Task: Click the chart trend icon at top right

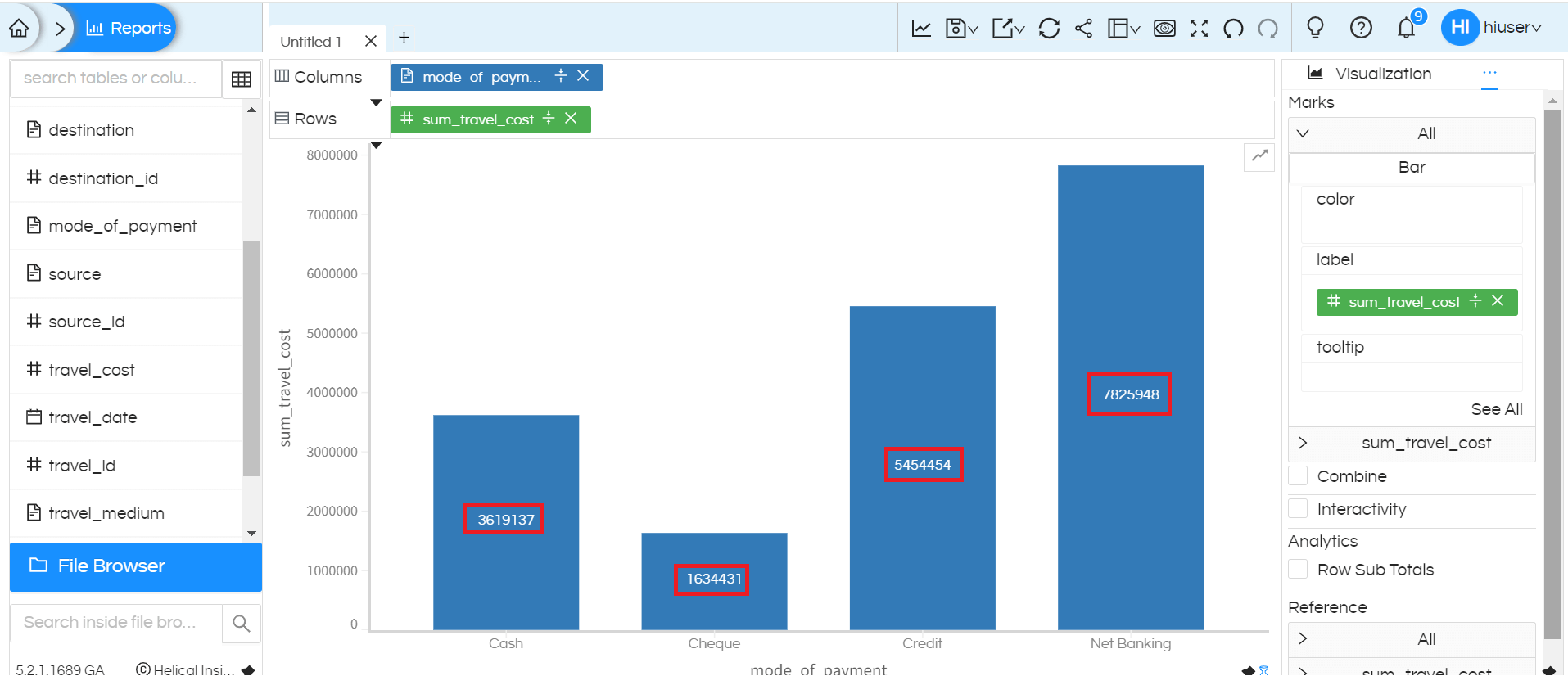Action: [1259, 156]
